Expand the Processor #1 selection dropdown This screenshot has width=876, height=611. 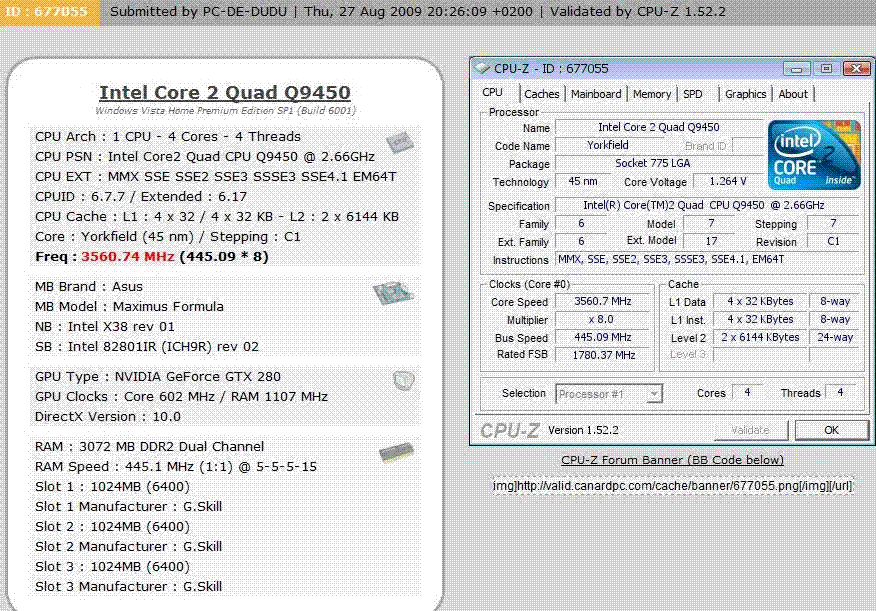[654, 394]
